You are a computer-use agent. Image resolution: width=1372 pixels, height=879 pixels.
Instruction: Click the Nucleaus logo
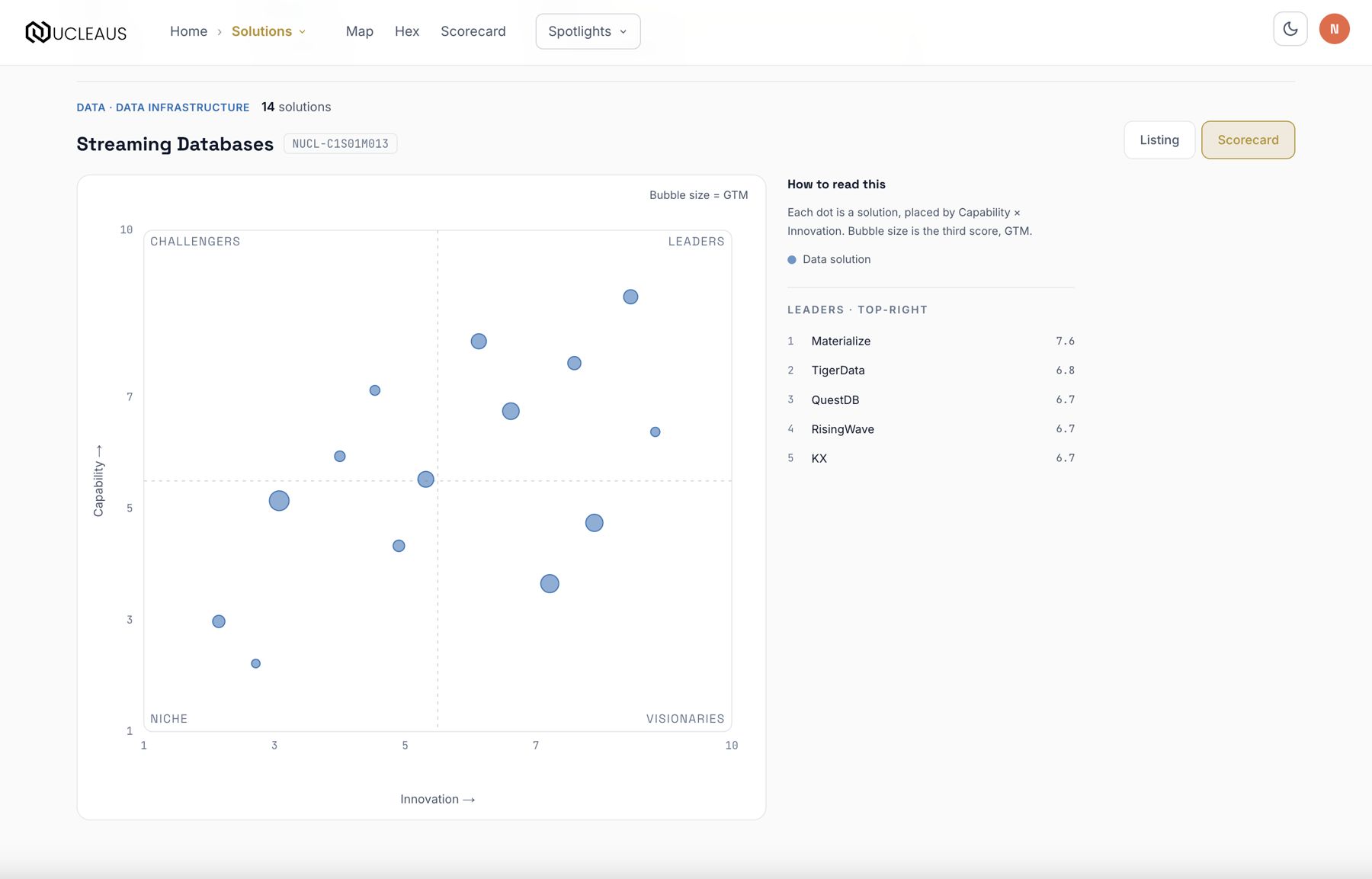(75, 32)
